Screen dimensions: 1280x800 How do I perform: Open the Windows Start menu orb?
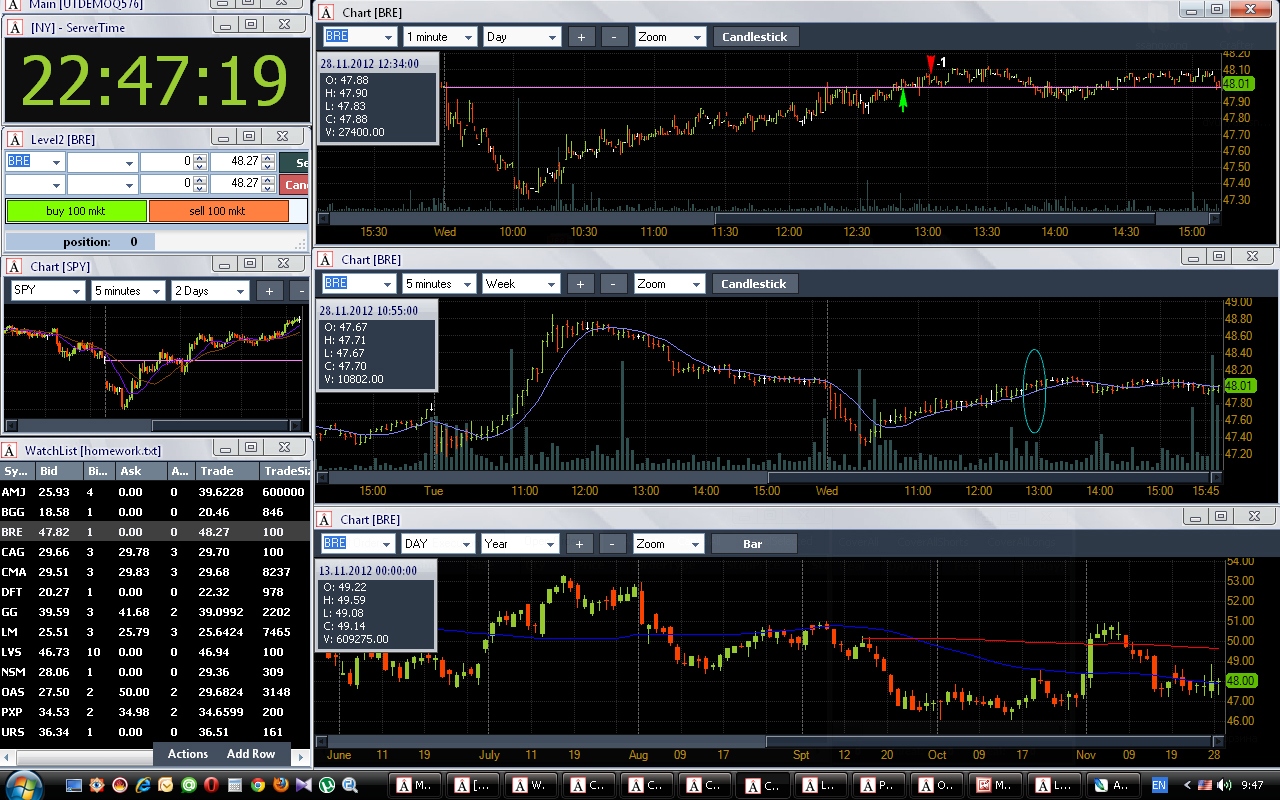coord(23,784)
